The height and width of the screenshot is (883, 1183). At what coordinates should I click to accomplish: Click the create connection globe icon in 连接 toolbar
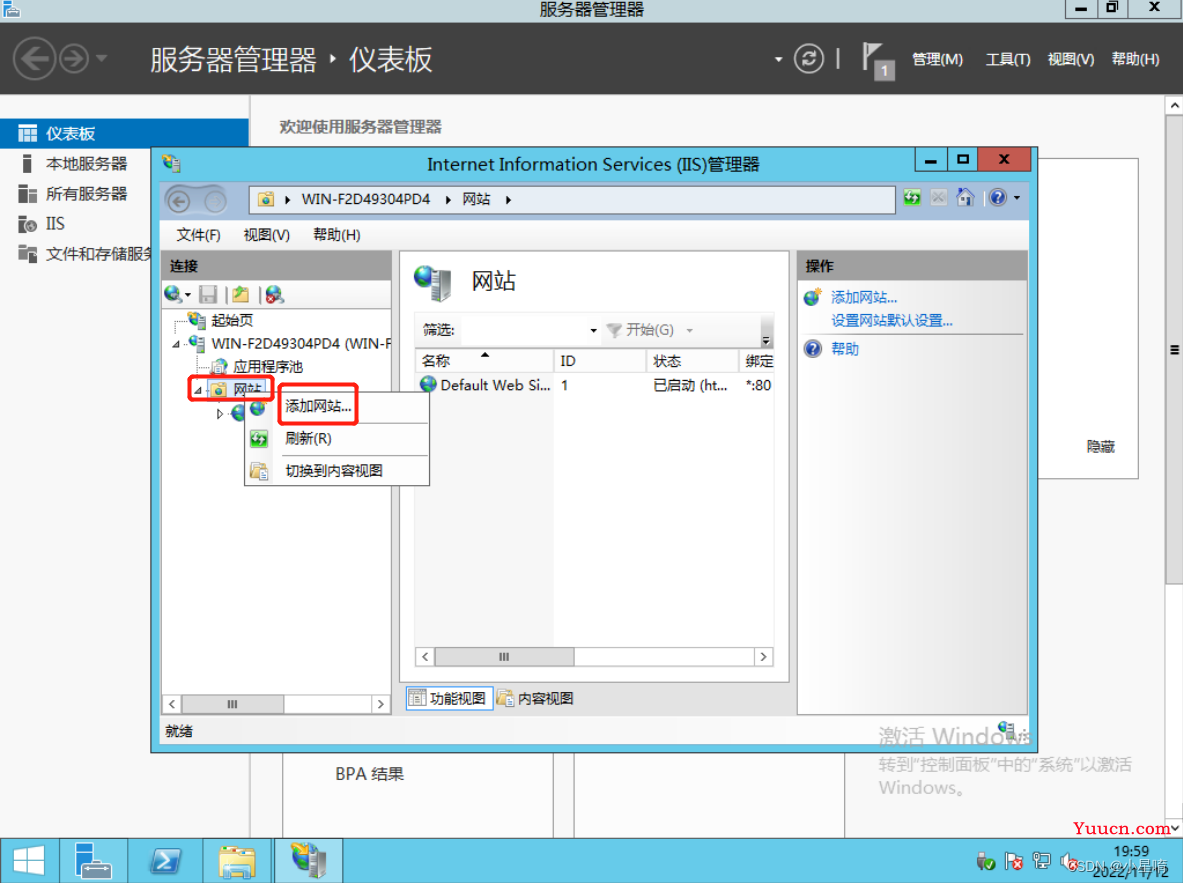click(173, 294)
